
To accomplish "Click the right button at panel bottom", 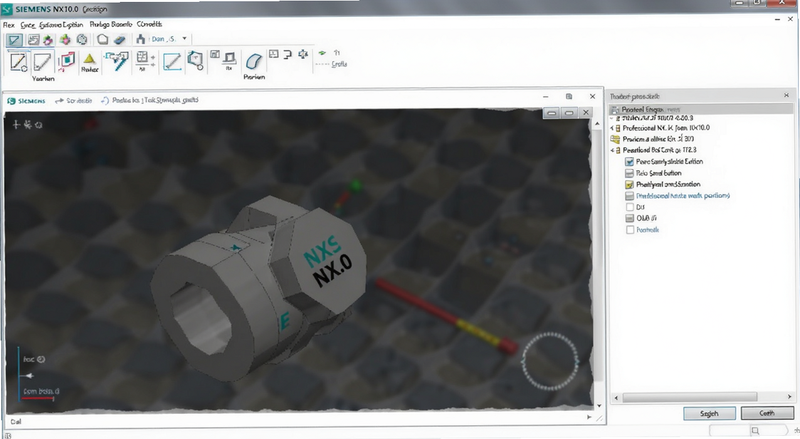I will pos(767,412).
